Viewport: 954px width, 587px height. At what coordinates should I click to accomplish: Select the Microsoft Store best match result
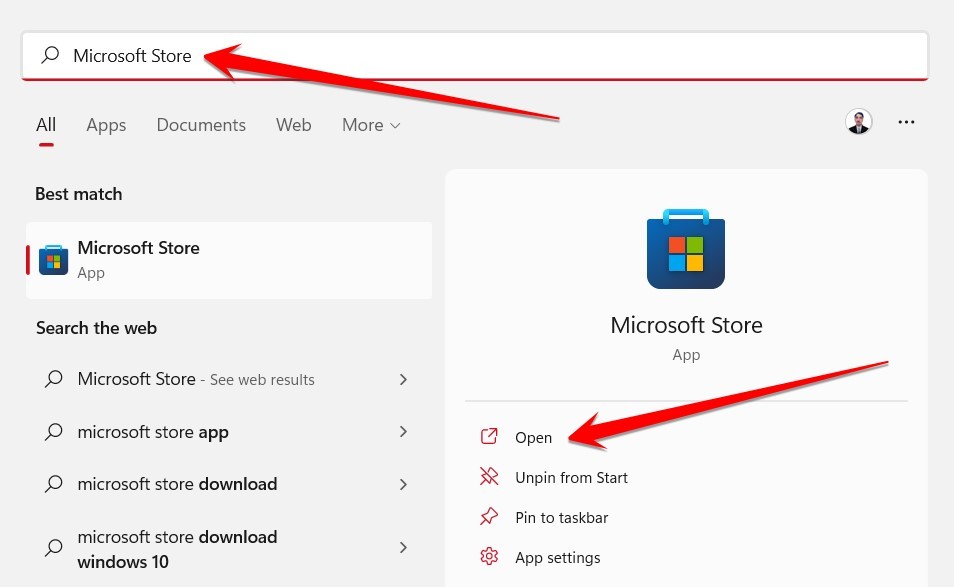pos(229,260)
